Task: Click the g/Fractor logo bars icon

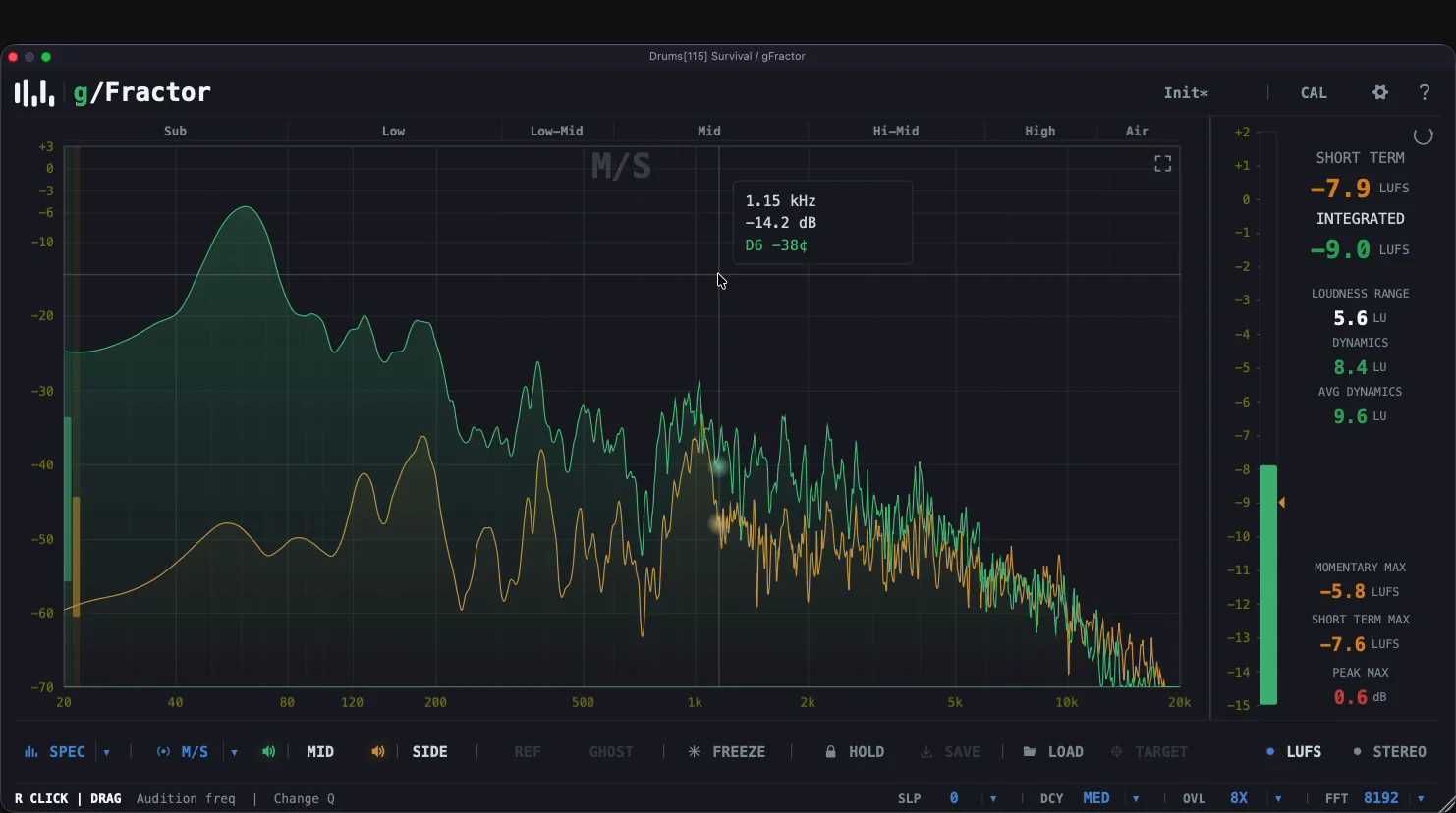Action: click(33, 92)
